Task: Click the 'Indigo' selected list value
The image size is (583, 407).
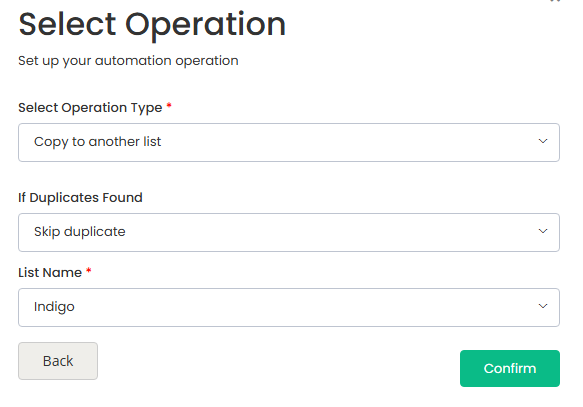Action: click(x=54, y=307)
